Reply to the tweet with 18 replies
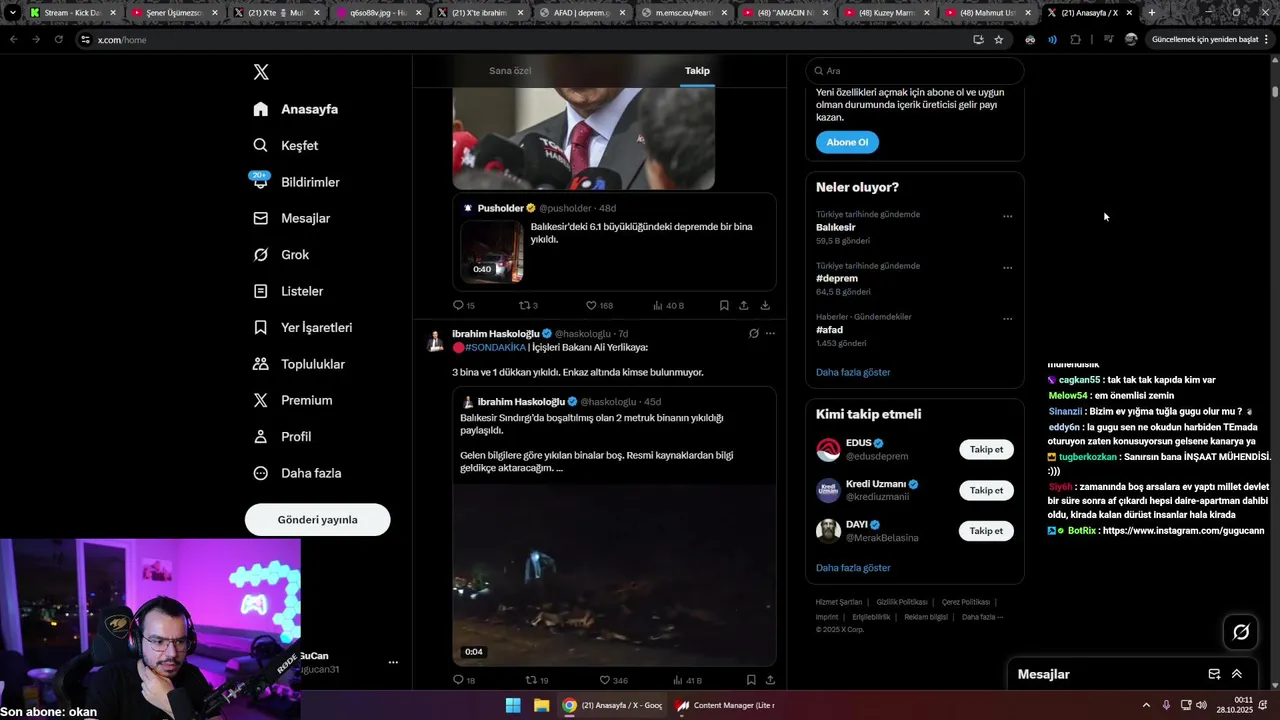 [464, 680]
